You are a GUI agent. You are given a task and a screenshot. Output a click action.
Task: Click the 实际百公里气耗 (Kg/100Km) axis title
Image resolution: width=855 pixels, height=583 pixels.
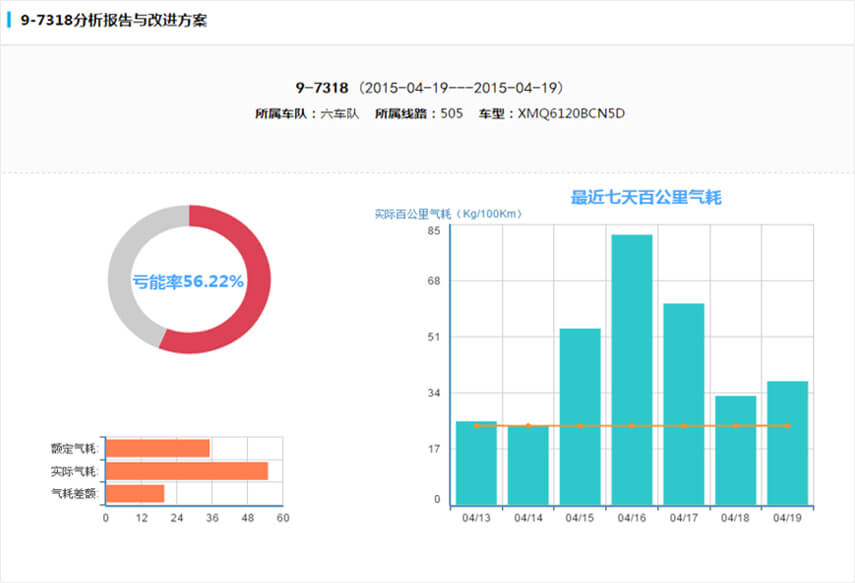[x=448, y=214]
